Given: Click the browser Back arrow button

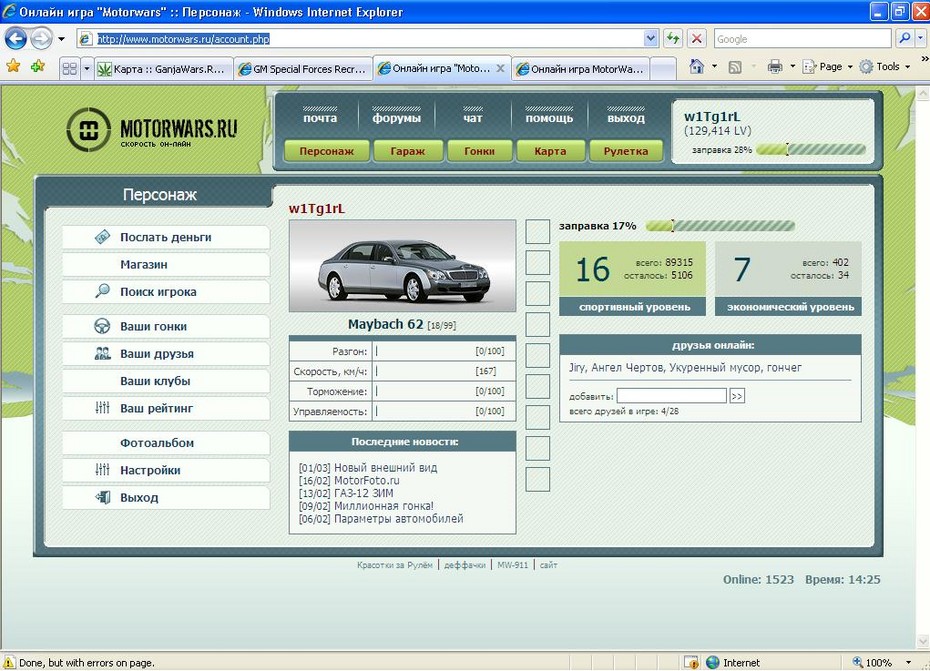Looking at the screenshot, I should click(15, 39).
